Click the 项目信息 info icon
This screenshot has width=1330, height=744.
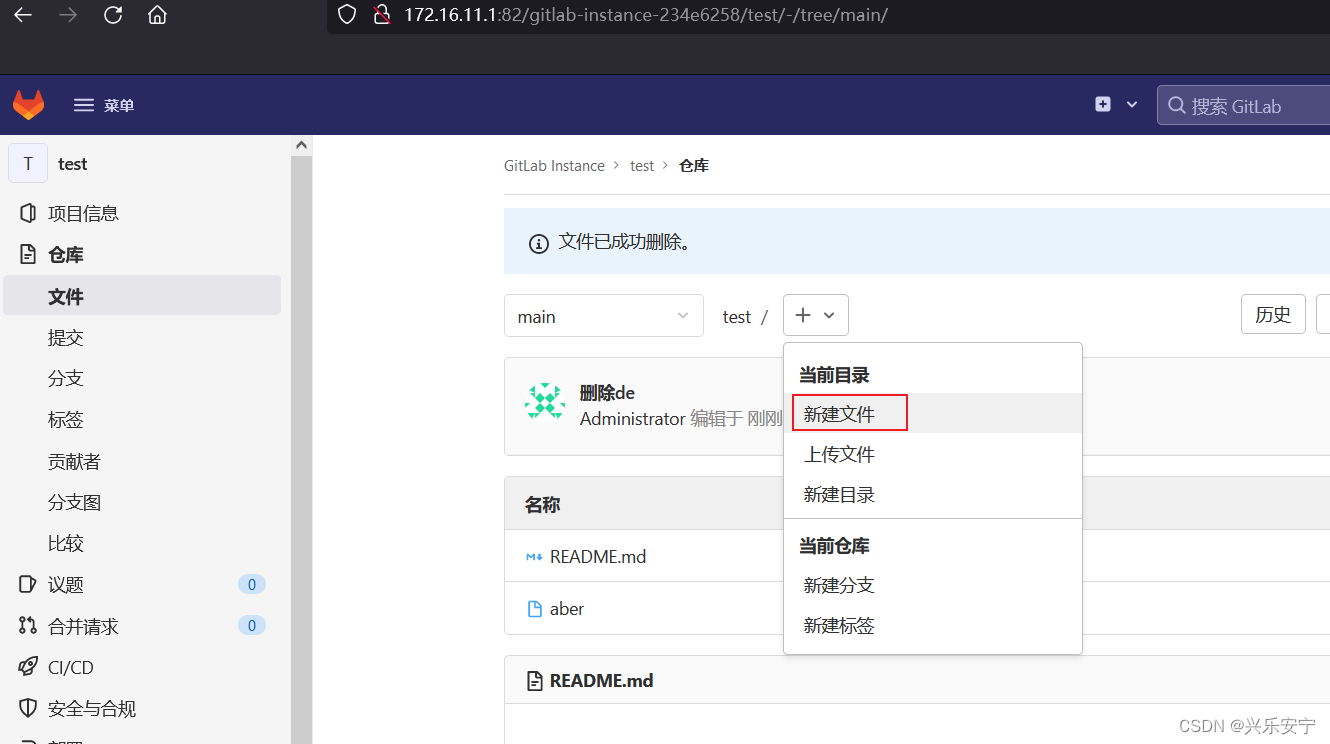pyautogui.click(x=28, y=213)
